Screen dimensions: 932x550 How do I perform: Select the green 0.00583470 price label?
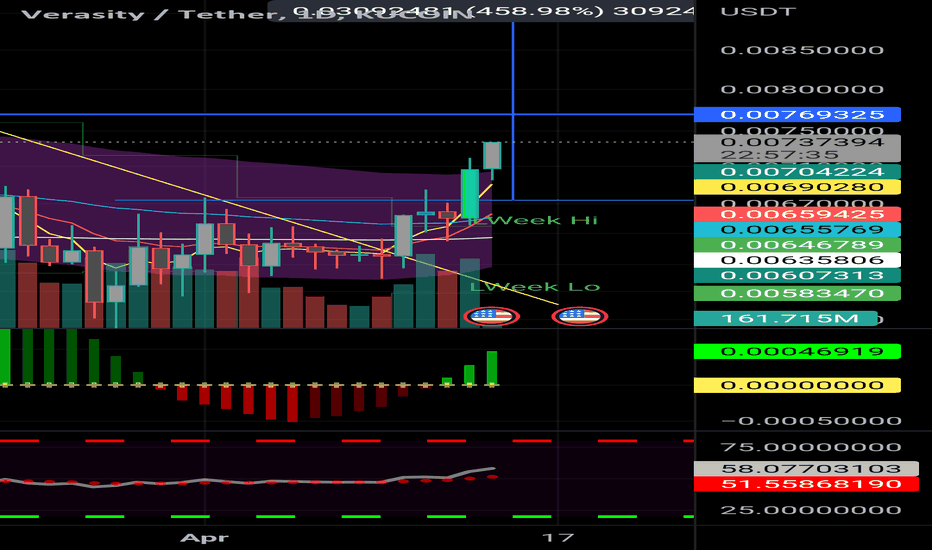click(x=797, y=293)
